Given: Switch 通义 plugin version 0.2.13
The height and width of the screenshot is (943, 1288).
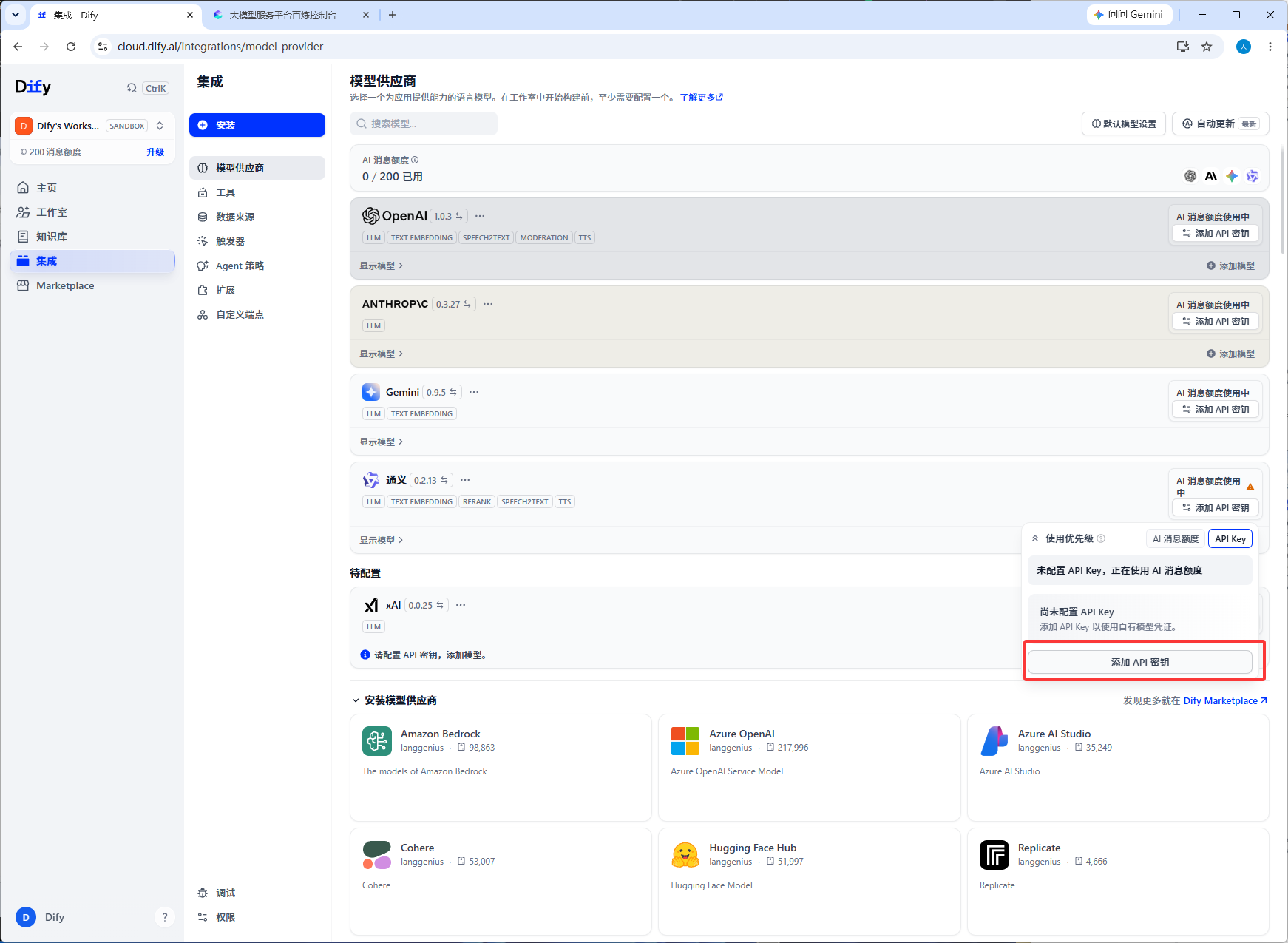Looking at the screenshot, I should (431, 480).
